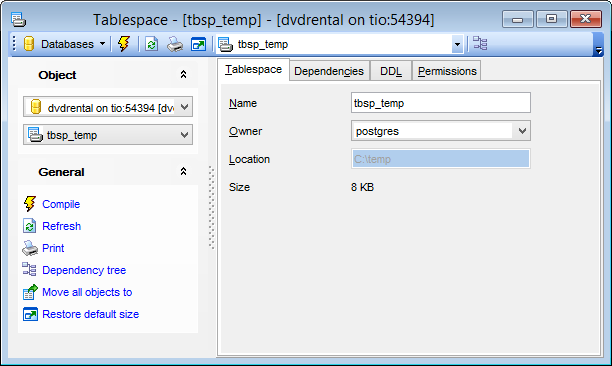The image size is (612, 366).
Task: Click the Databases cylinder icon in toolbar
Action: click(x=29, y=44)
